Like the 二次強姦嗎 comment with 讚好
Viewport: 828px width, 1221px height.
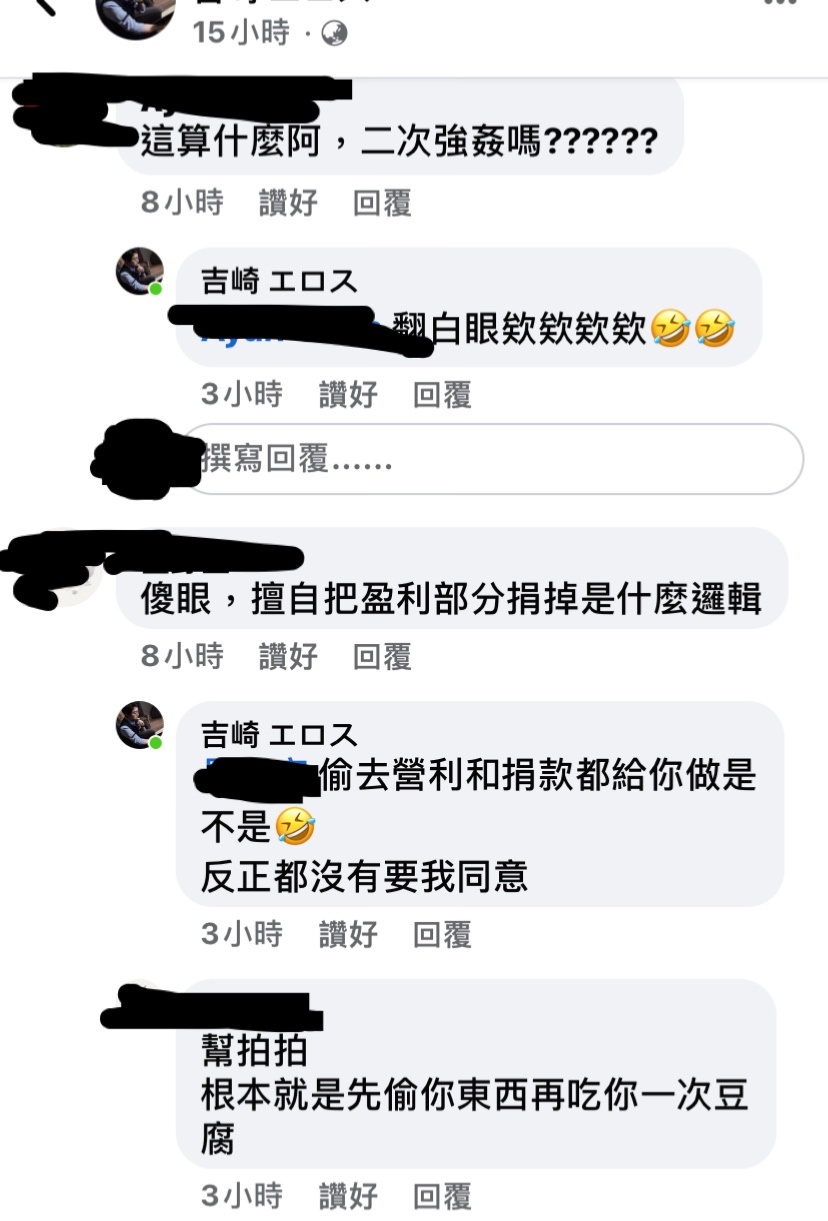[288, 203]
